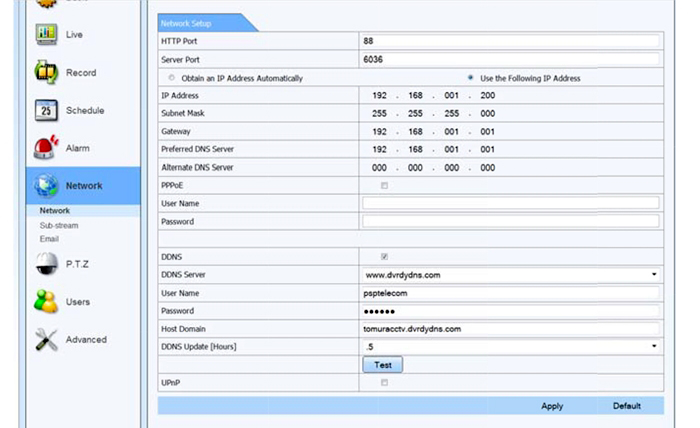Click the Alarm siren icon
Viewport: 700px width, 428px height.
coord(46,148)
